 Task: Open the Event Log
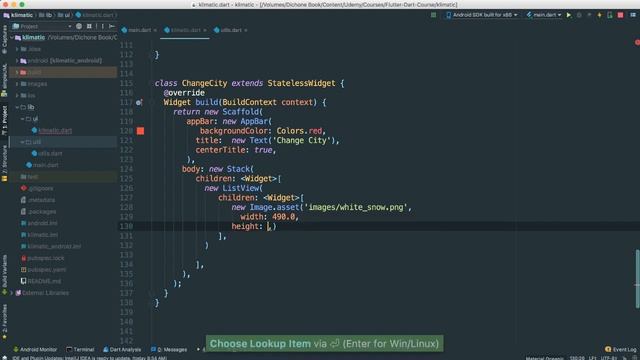click(x=621, y=350)
